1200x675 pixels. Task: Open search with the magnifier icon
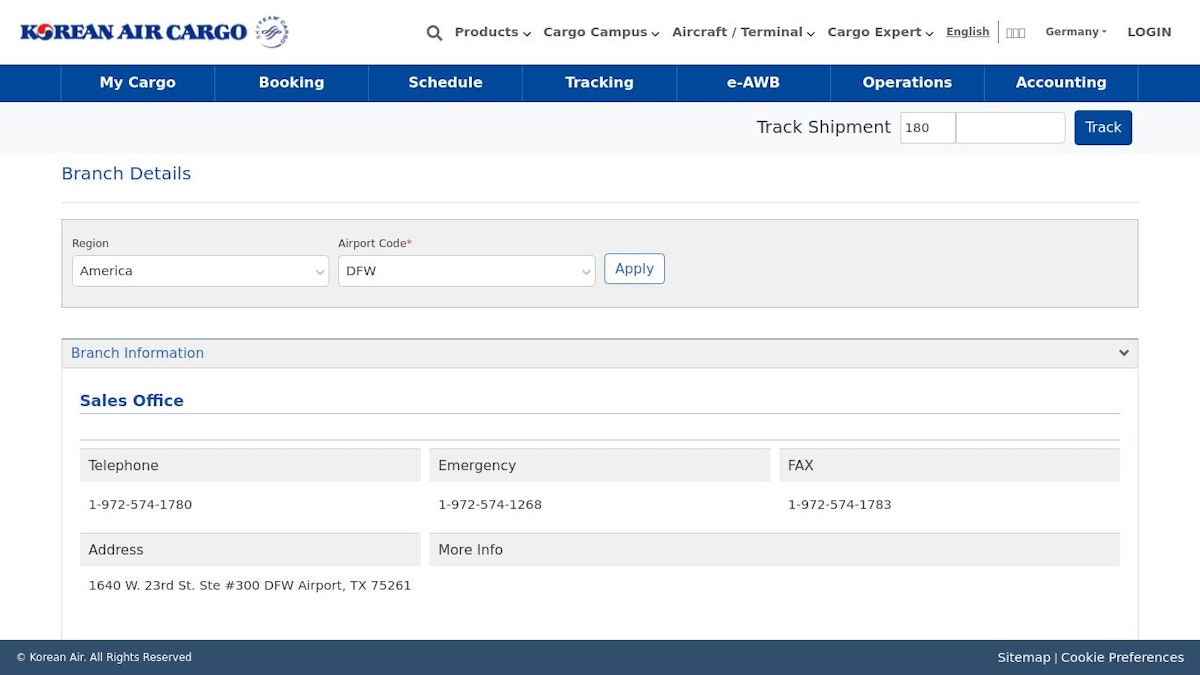click(434, 32)
